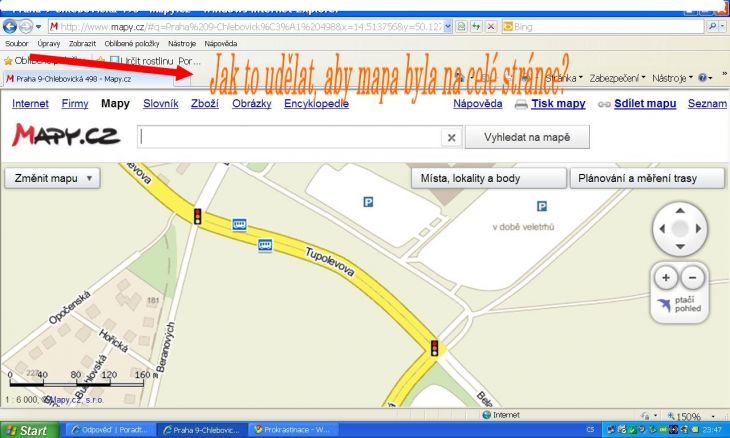Open the Slovník link
Viewport: 730px width, 438px height.
[161, 103]
